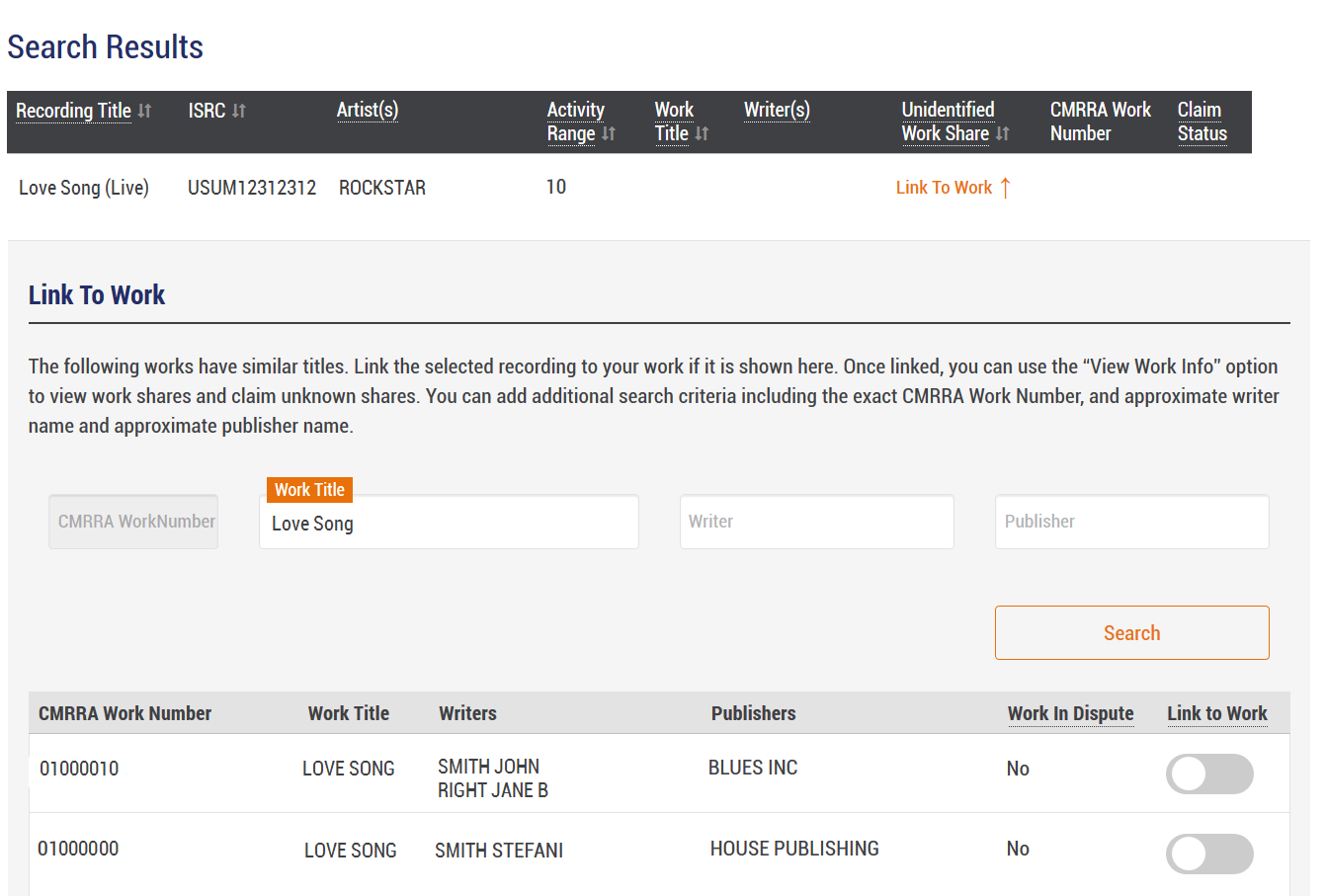Click the Work Title sort arrows

(x=702, y=133)
